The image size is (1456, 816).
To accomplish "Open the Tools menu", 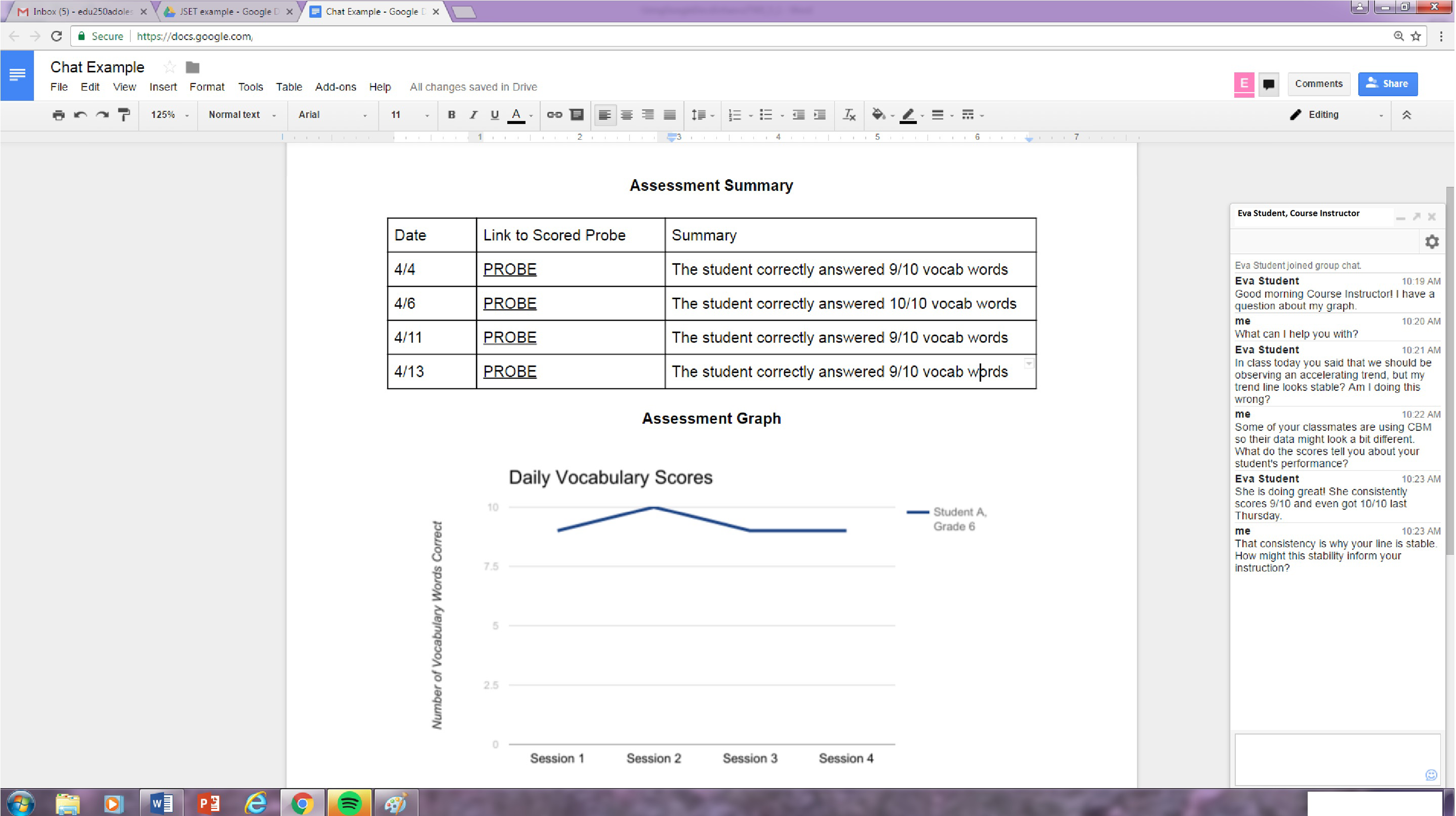I will point(251,87).
